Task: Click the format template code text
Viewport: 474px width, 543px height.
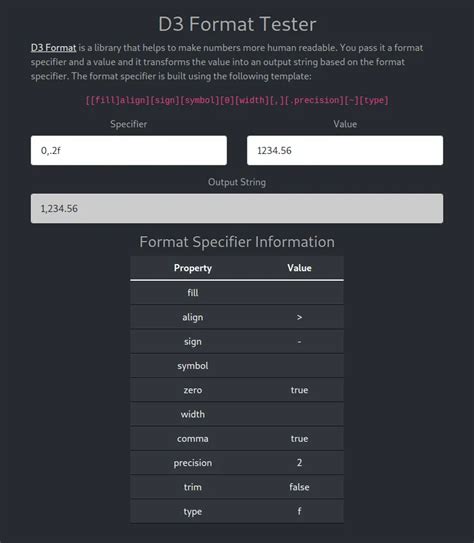Action: pyautogui.click(x=237, y=100)
